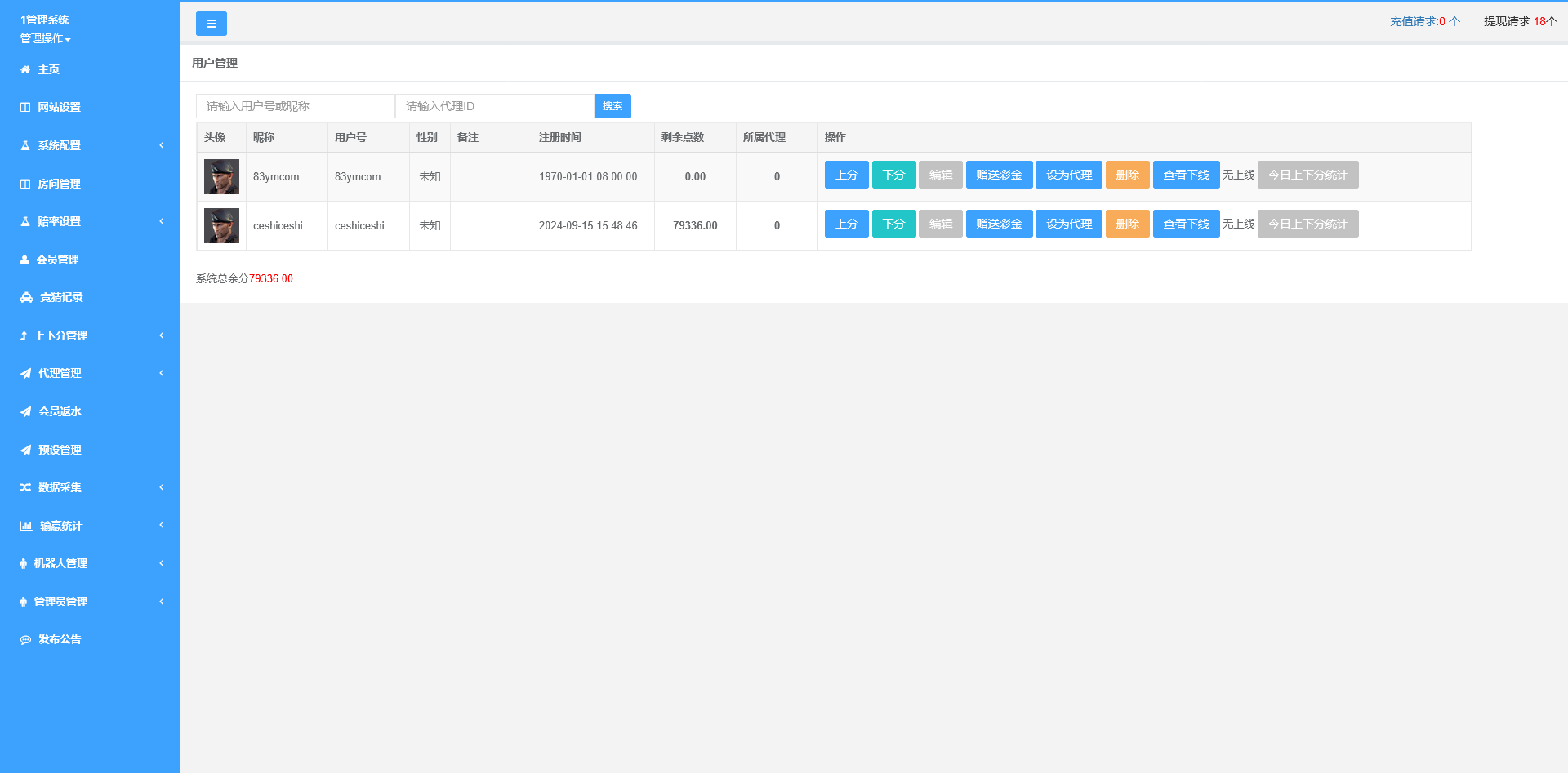This screenshot has height=773, width=1568.
Task: Click the paper plane icon beside 预设管理
Action: tap(25, 450)
